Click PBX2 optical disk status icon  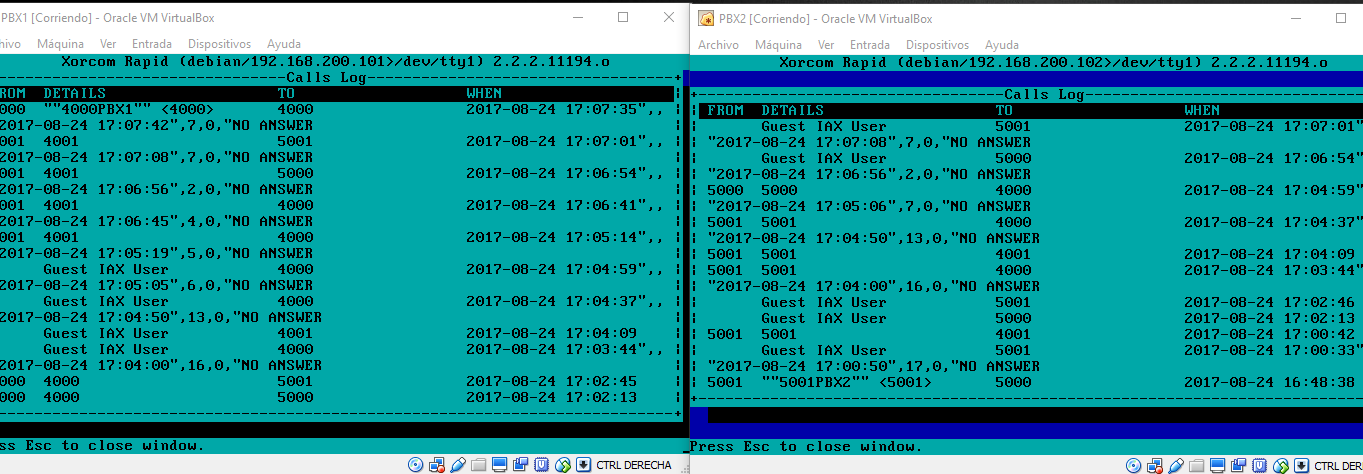[x=1133, y=465]
